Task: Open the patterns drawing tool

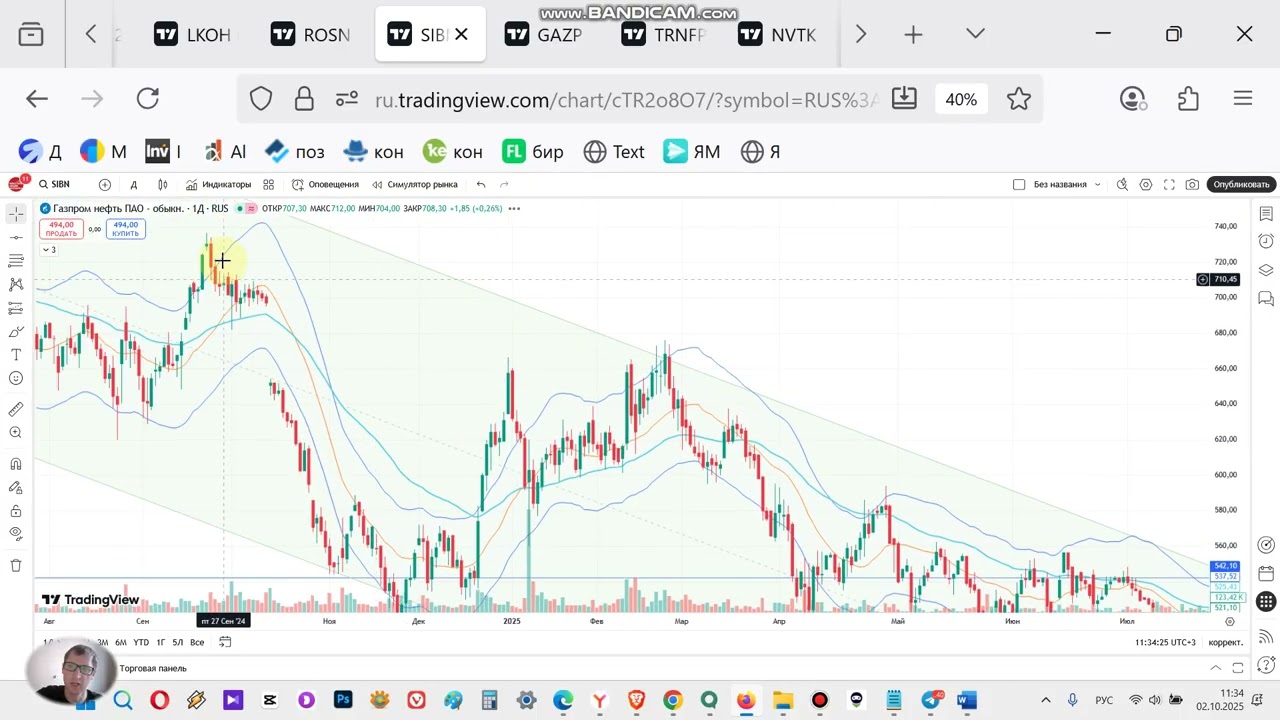Action: [16, 284]
